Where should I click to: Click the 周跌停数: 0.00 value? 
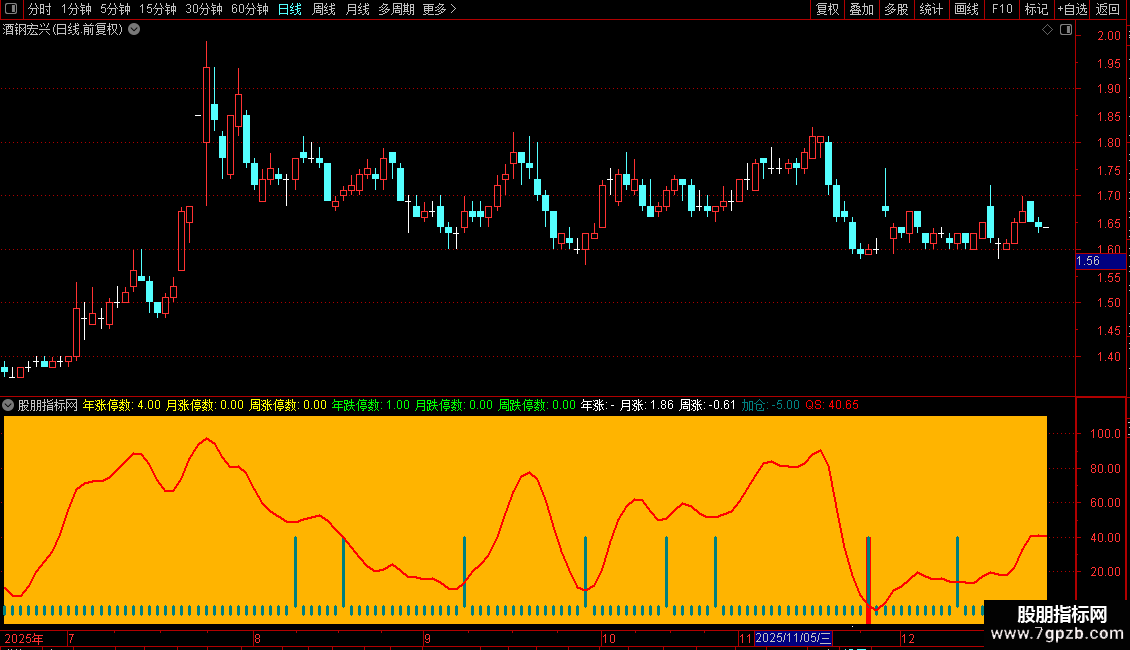point(537,405)
